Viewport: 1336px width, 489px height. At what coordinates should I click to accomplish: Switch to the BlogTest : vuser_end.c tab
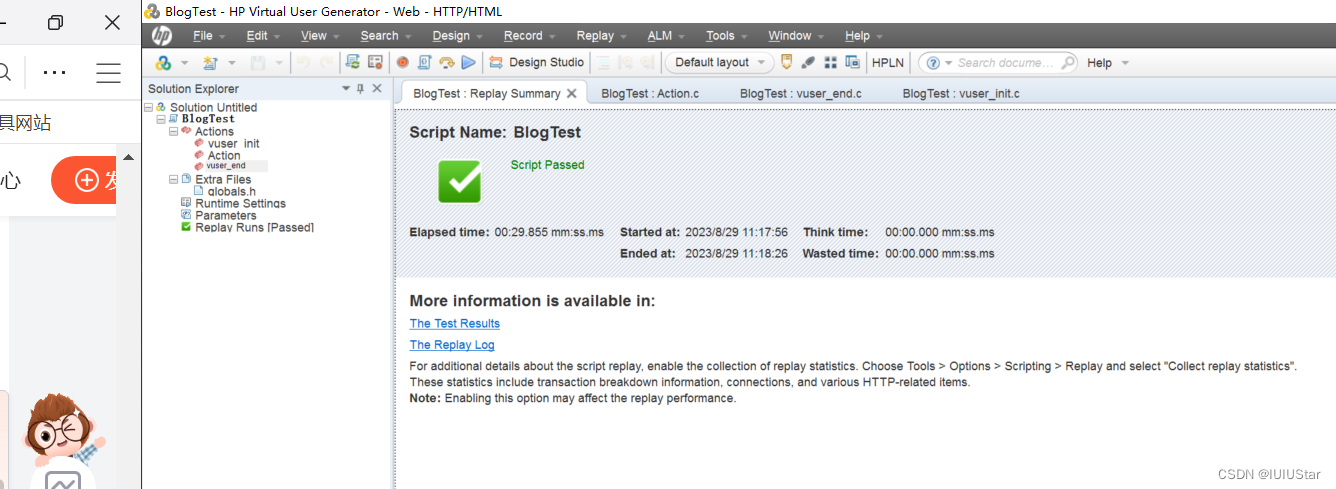pos(800,93)
